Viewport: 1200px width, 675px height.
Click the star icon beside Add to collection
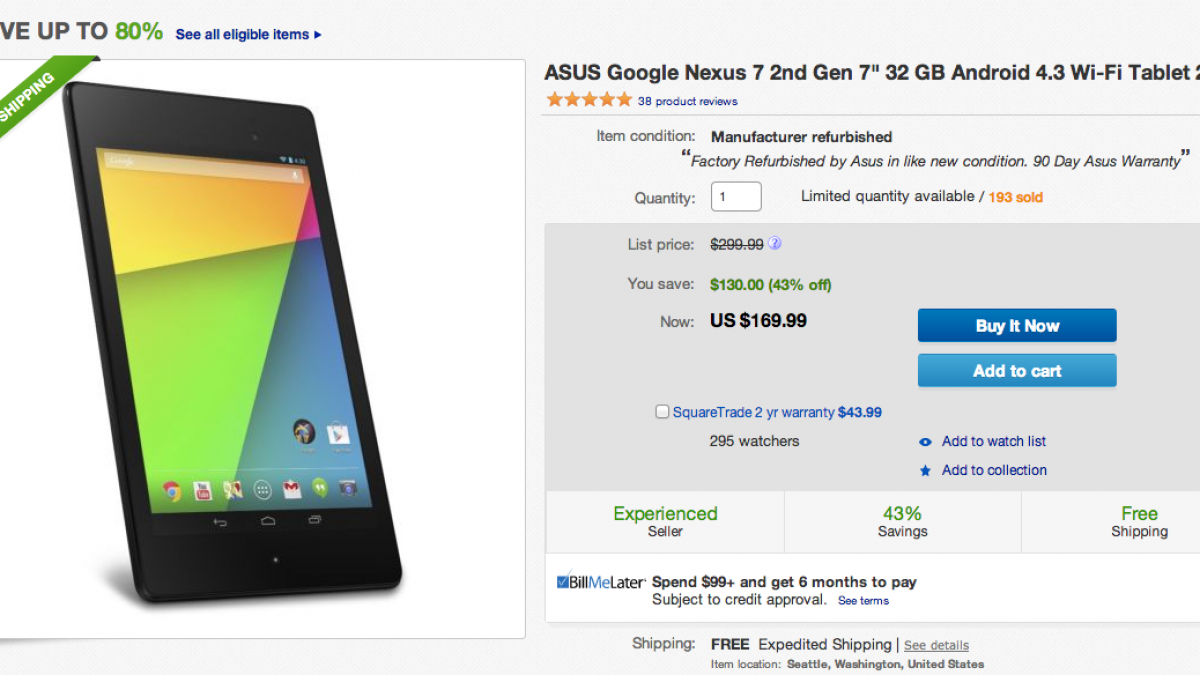925,471
